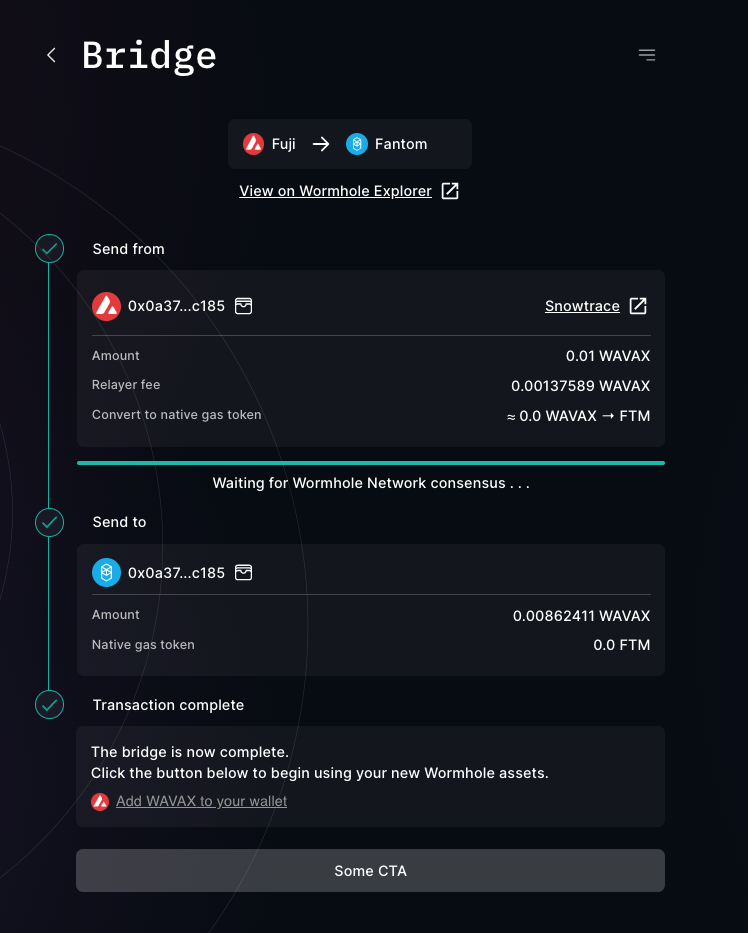Click the envelope icon beside the Send to address

click(243, 572)
